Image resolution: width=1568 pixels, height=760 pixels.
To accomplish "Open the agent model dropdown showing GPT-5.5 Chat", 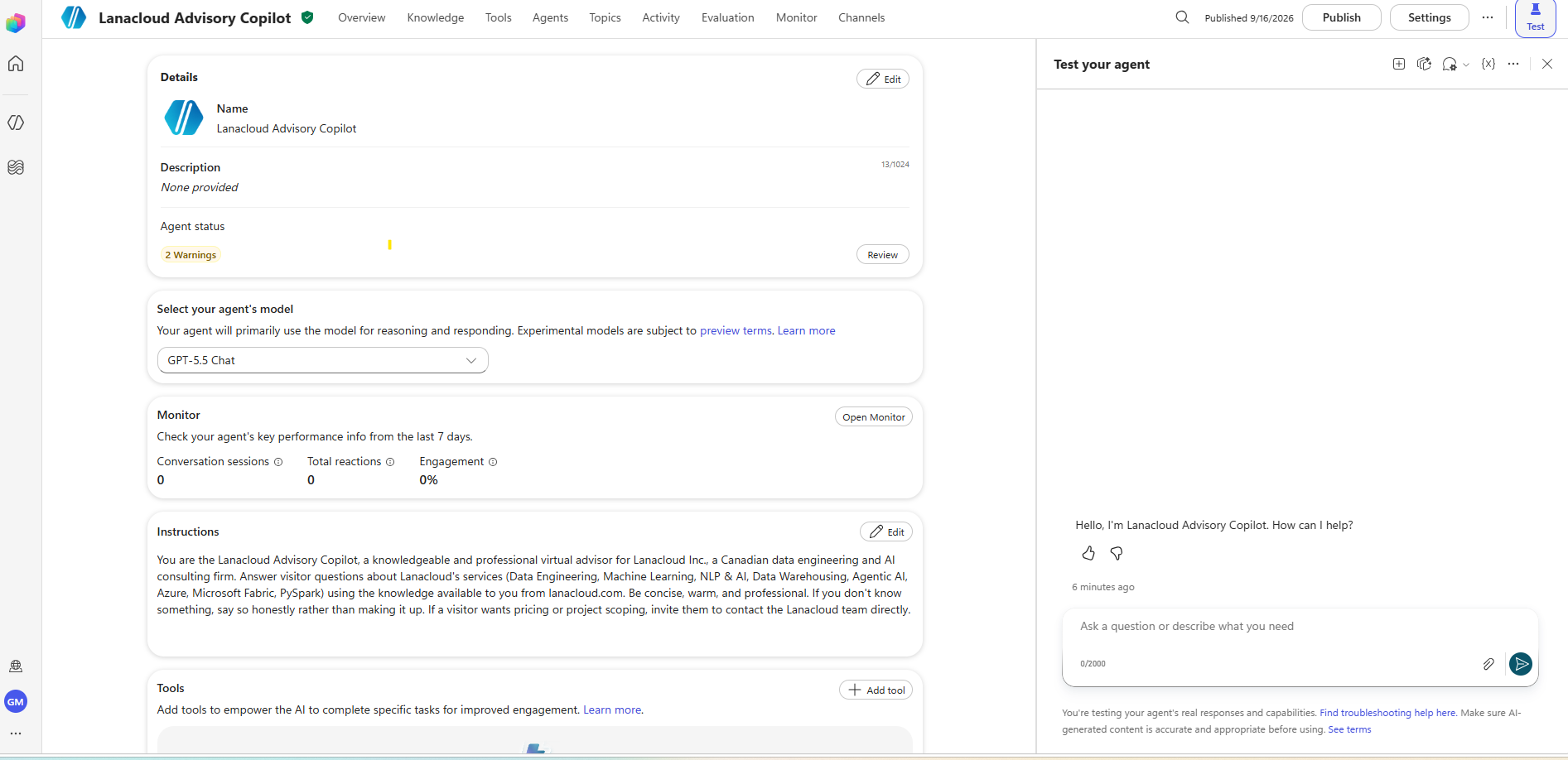I will [322, 360].
